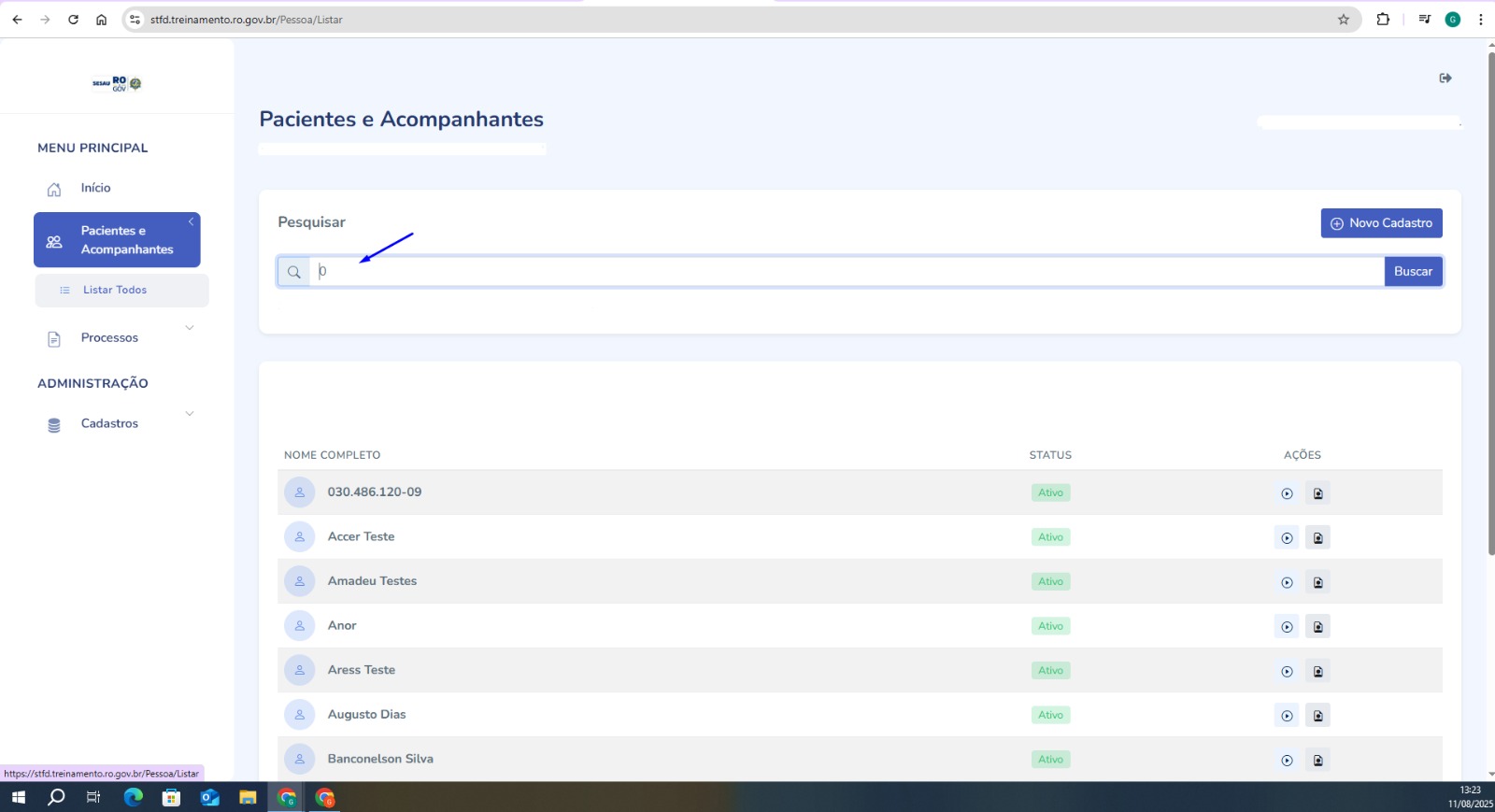
Task: Click the magnifier icon in search field
Action: pos(294,272)
